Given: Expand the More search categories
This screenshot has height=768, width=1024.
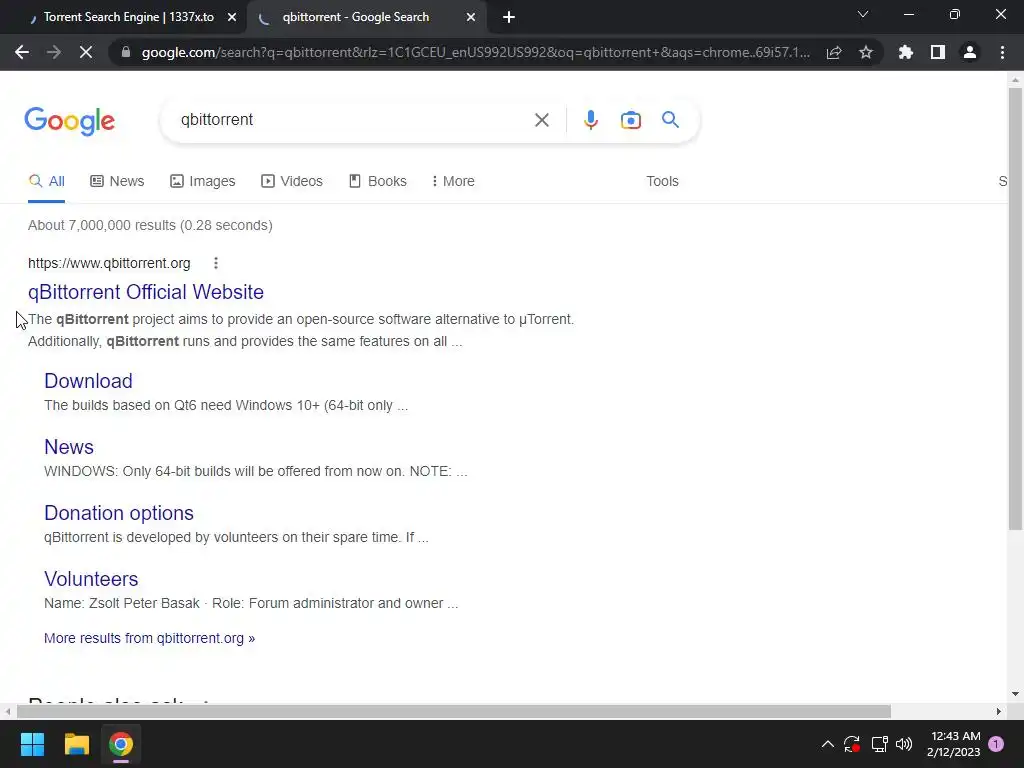Looking at the screenshot, I should 453,182.
